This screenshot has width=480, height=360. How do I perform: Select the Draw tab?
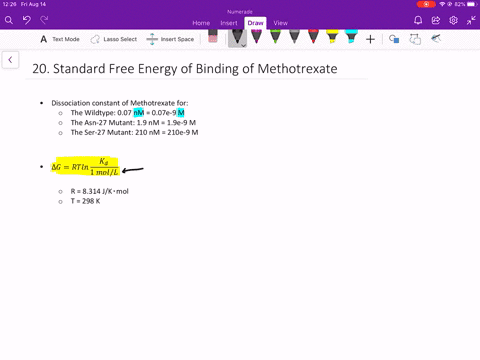255,23
